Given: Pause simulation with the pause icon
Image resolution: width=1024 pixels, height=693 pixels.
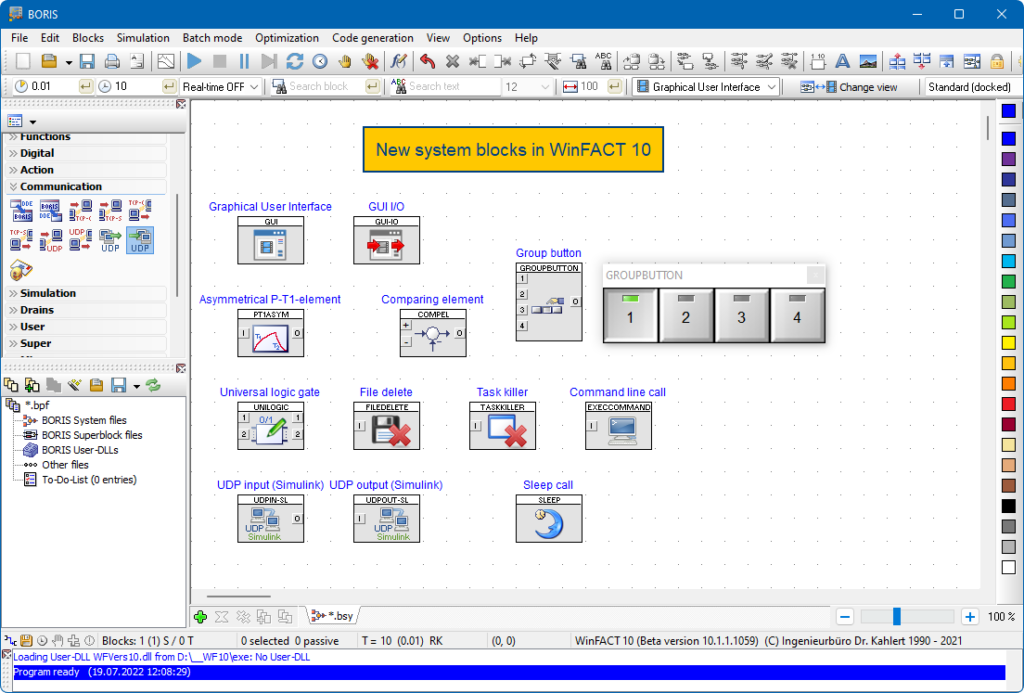Looking at the screenshot, I should pos(244,61).
